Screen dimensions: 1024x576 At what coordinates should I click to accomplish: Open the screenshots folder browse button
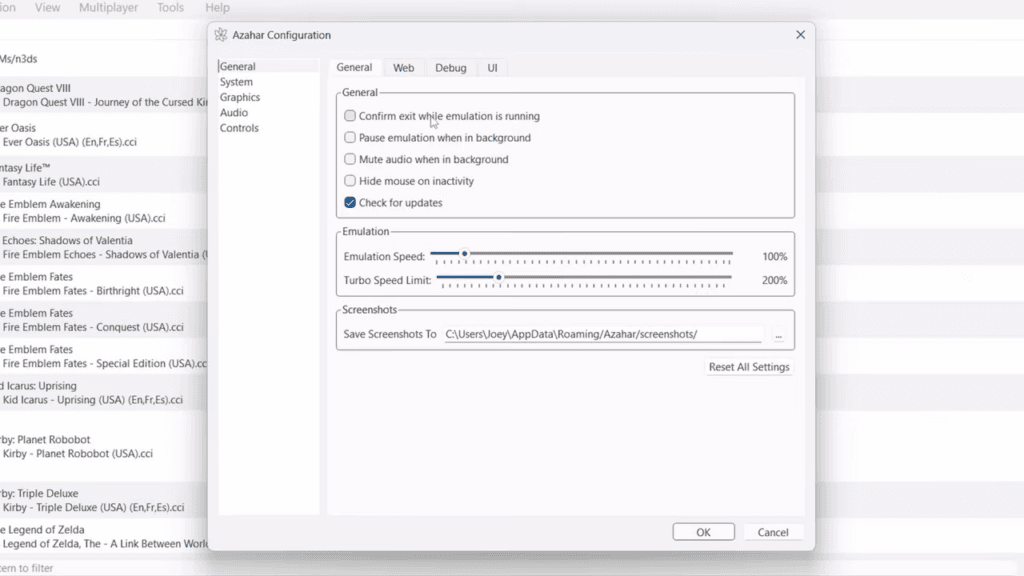(778, 334)
